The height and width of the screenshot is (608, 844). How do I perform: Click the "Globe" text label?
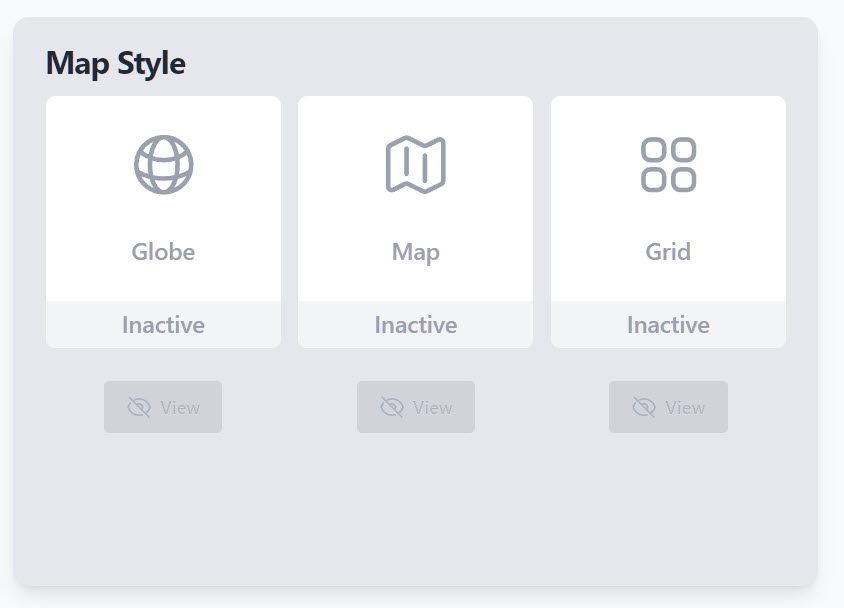(164, 252)
